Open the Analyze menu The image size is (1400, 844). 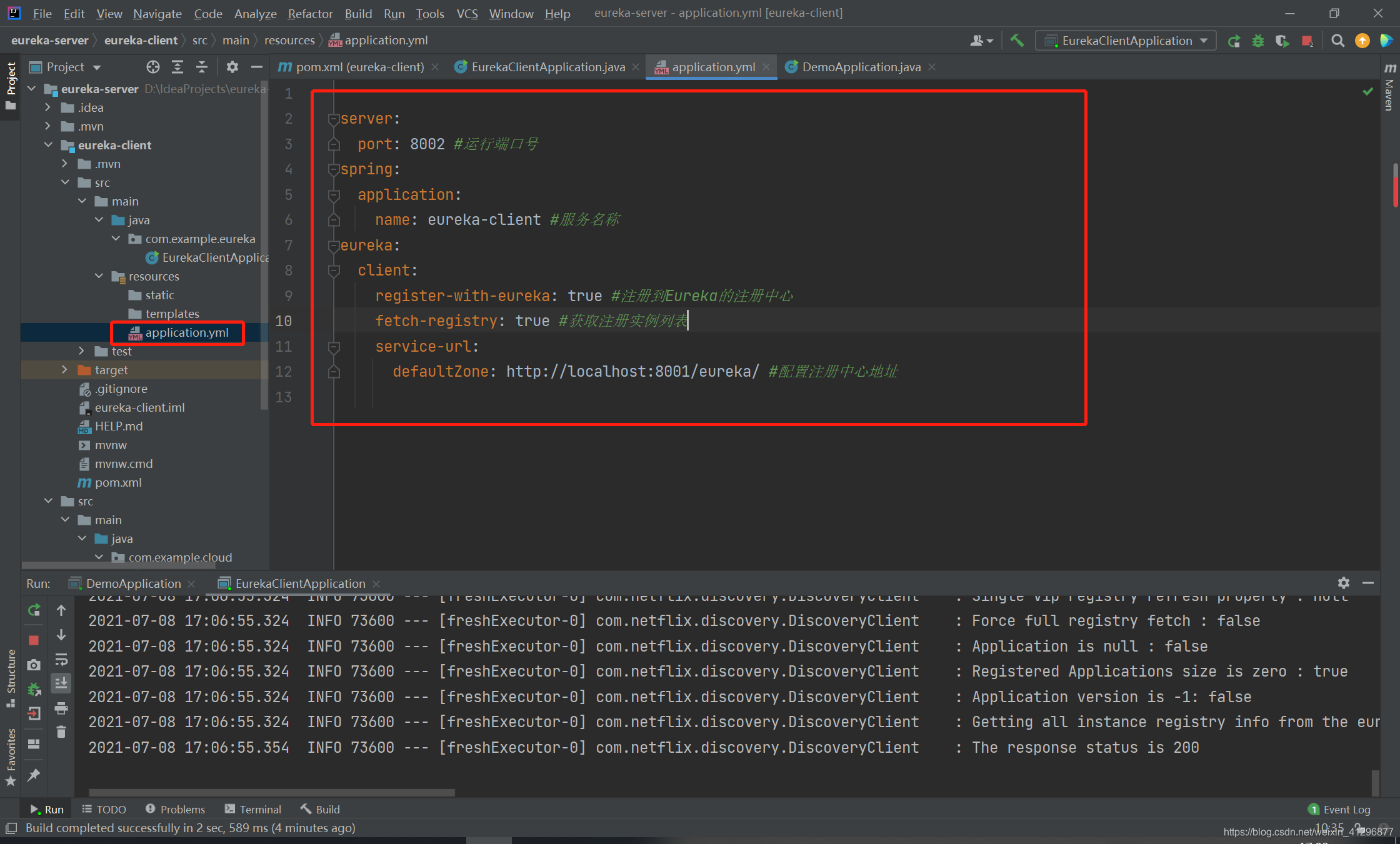pyautogui.click(x=255, y=13)
